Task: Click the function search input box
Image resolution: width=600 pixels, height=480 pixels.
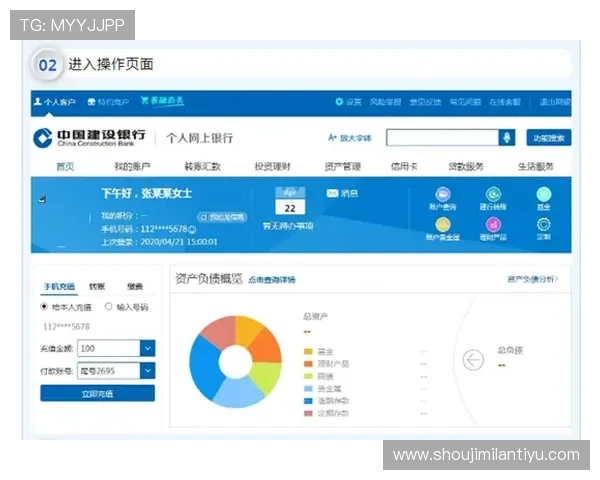Action: 442,138
